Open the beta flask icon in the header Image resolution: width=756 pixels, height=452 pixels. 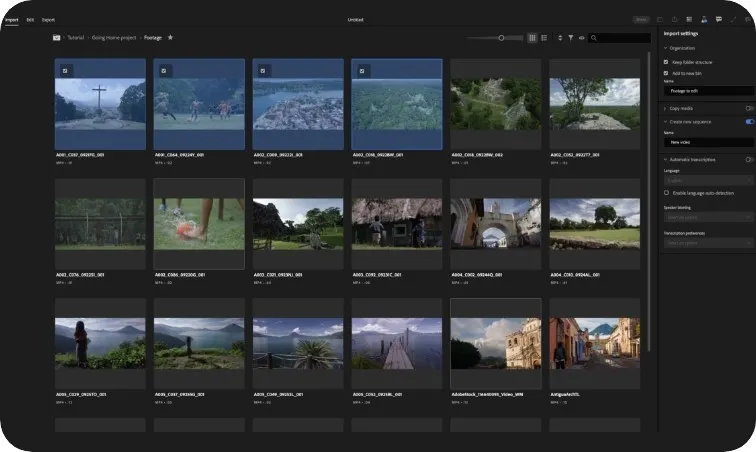coord(704,19)
